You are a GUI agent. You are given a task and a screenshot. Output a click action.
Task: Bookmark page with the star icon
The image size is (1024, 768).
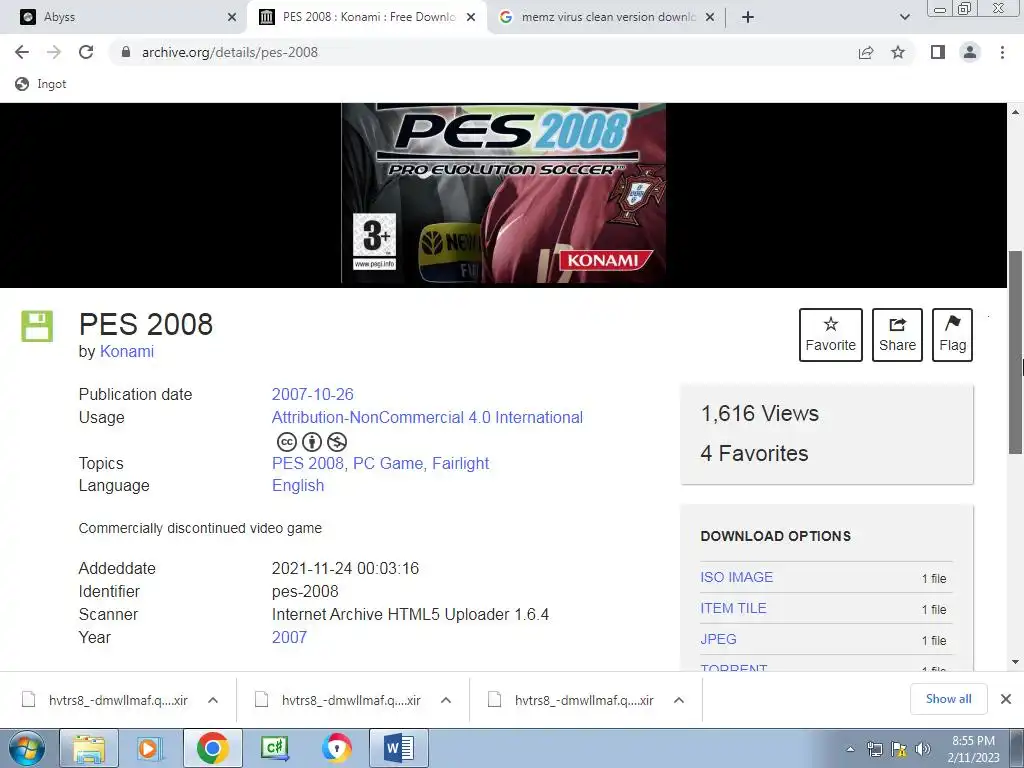point(898,52)
